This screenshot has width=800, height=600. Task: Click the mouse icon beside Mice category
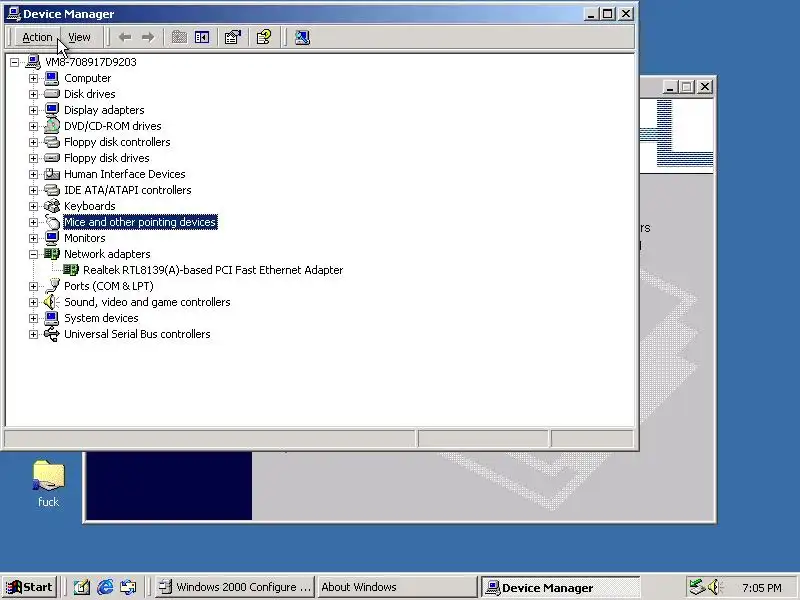point(52,222)
